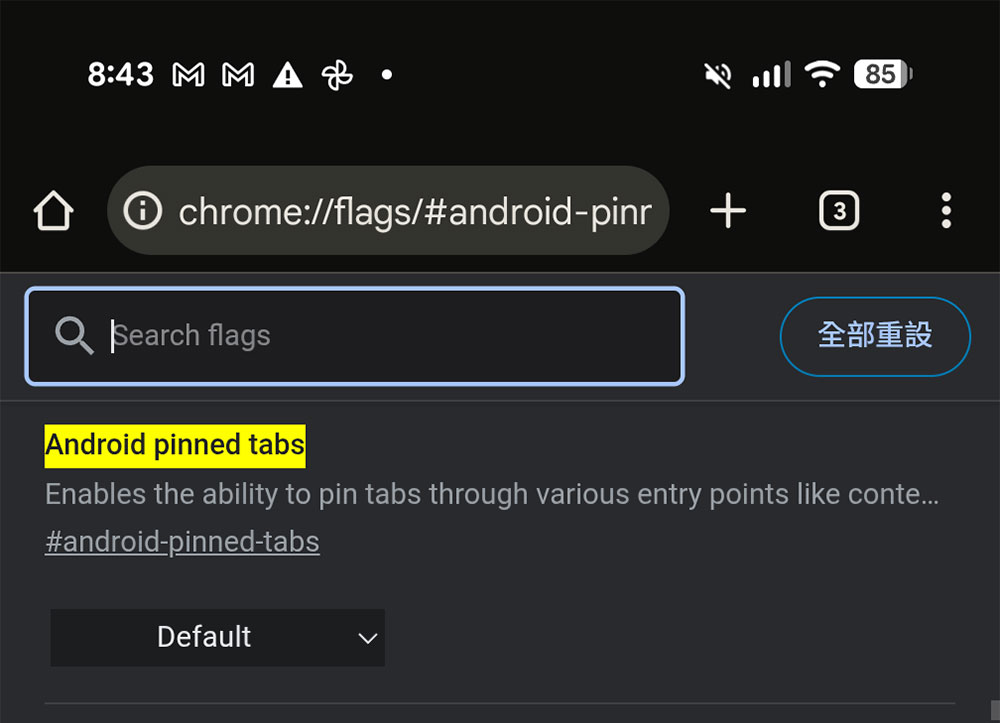Open the Default flag value dropdown
The width and height of the screenshot is (1000, 723).
click(x=217, y=637)
